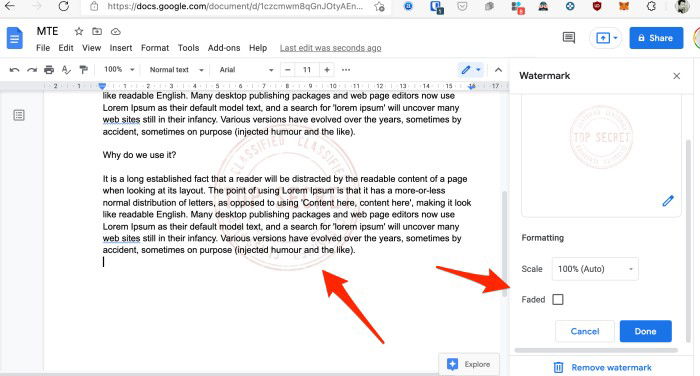Click the 'Why do we use it?' heading
The image size is (700, 376).
[139, 155]
